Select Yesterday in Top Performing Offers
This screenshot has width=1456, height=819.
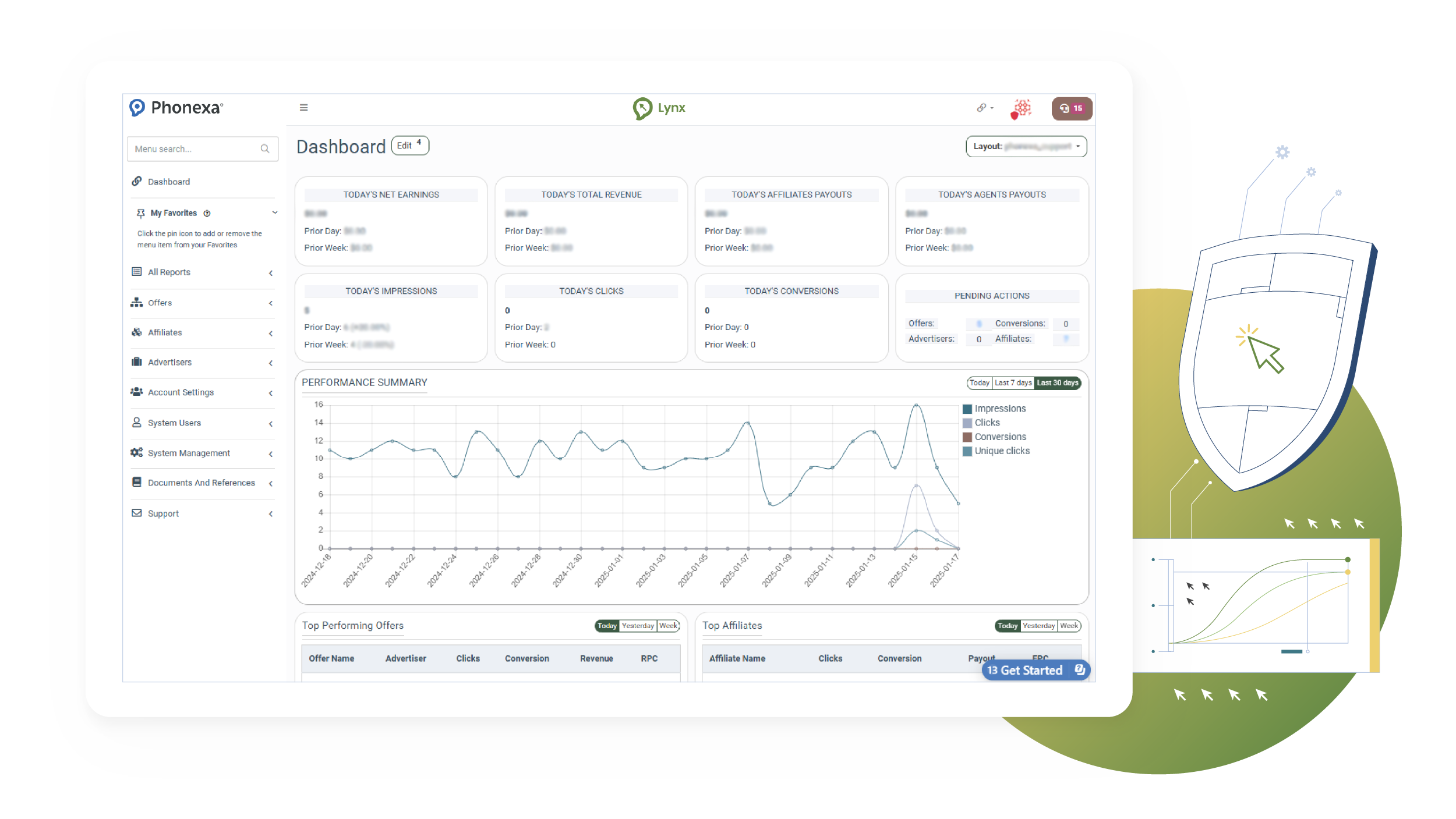637,626
